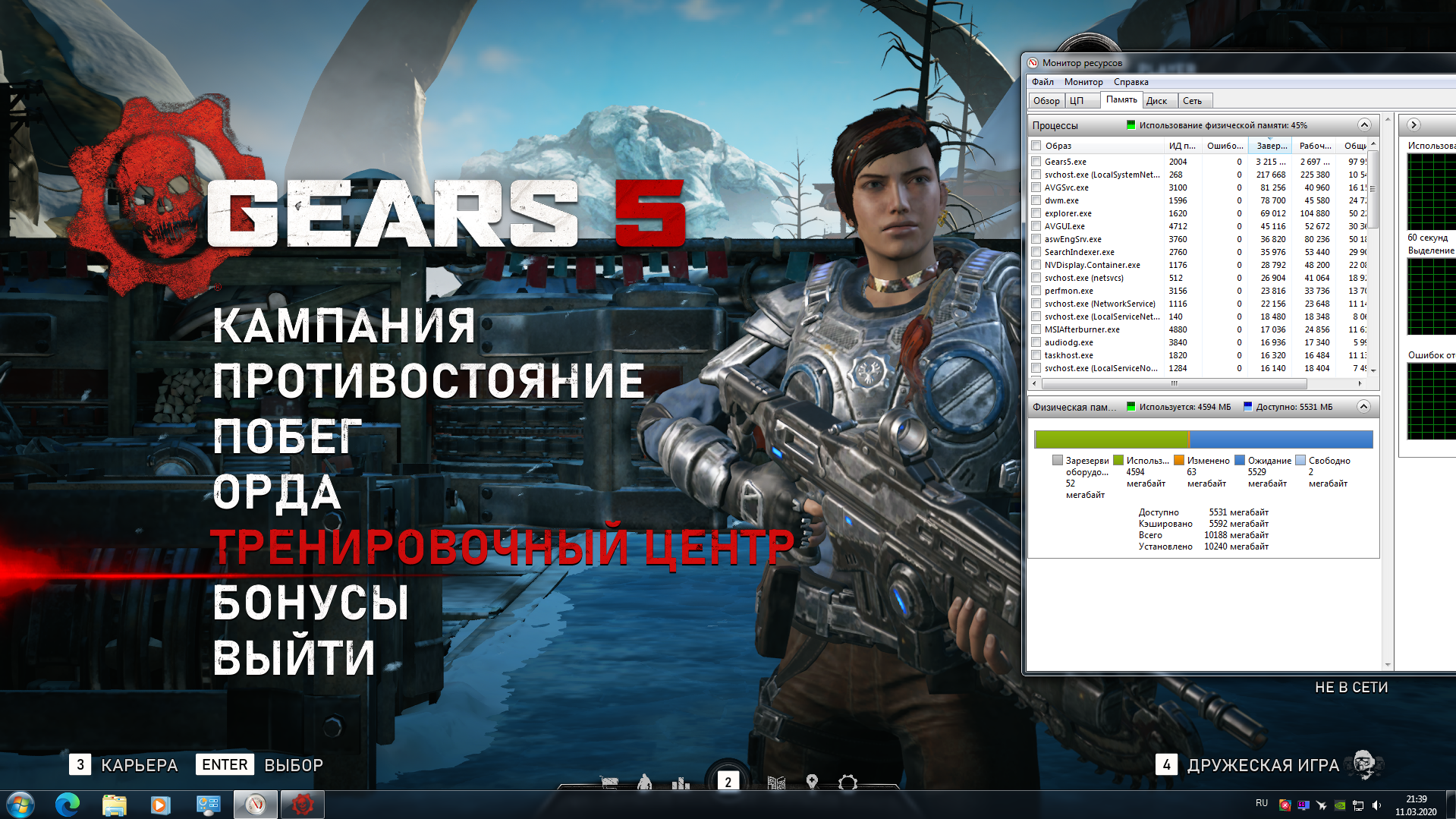Switch to the ЦП tab

(x=1082, y=101)
